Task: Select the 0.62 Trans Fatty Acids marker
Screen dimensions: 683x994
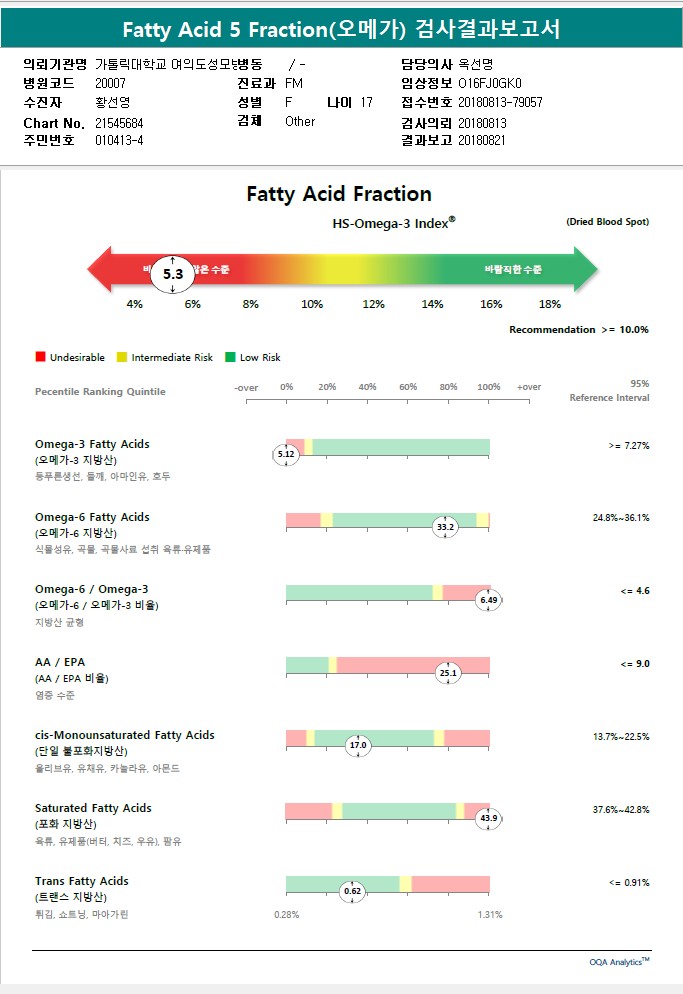Action: (x=352, y=891)
